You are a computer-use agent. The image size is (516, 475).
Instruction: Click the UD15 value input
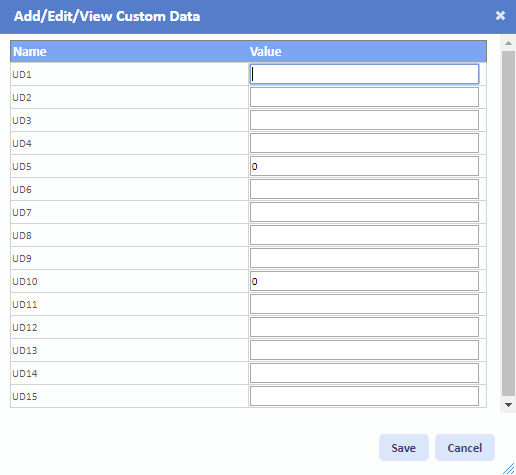364,396
